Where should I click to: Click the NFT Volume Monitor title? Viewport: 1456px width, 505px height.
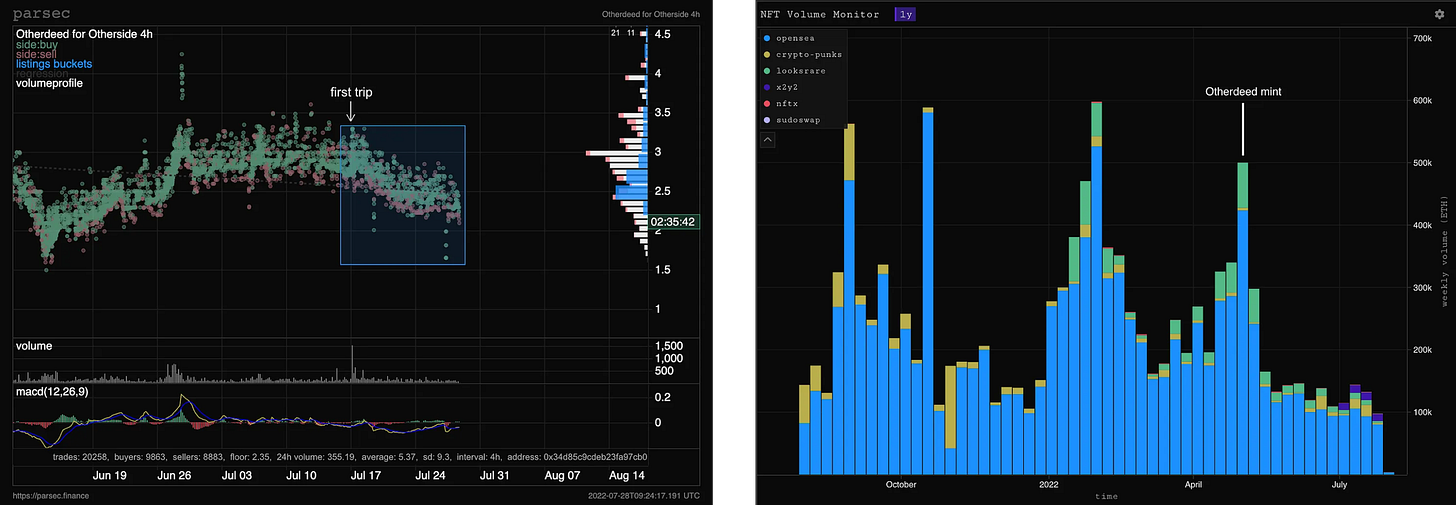click(x=820, y=14)
